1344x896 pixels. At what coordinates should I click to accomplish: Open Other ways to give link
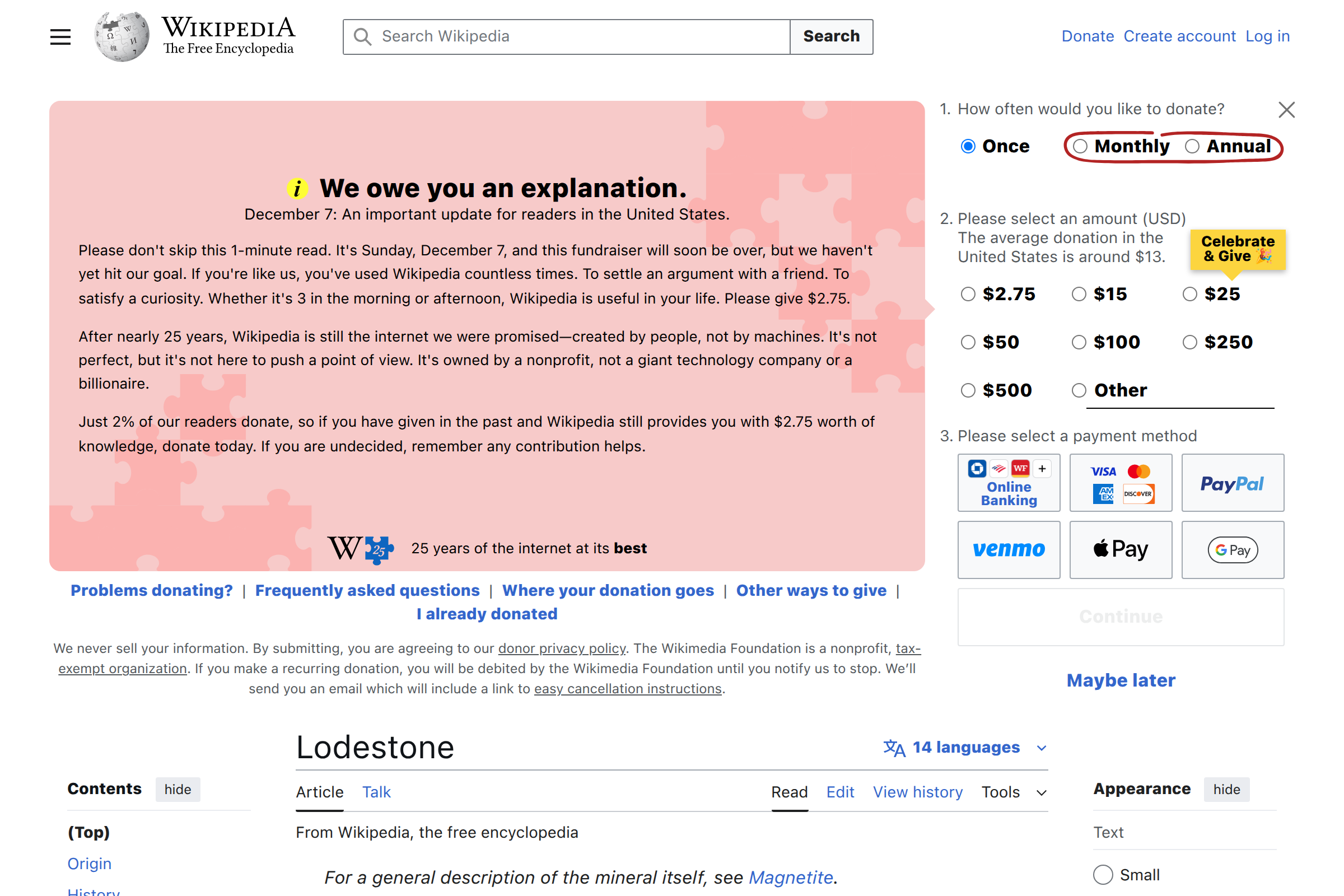[811, 590]
